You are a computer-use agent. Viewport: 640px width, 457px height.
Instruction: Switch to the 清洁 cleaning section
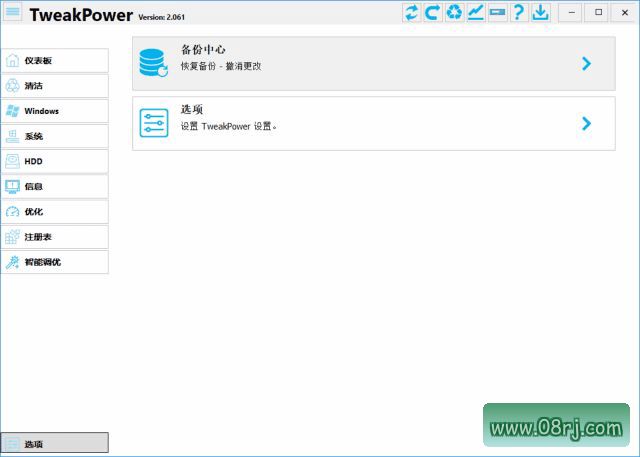[55, 85]
